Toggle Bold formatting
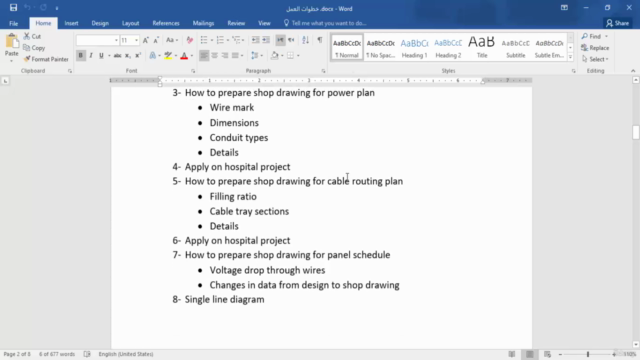Viewport: 640px width, 360px height. tap(80, 56)
